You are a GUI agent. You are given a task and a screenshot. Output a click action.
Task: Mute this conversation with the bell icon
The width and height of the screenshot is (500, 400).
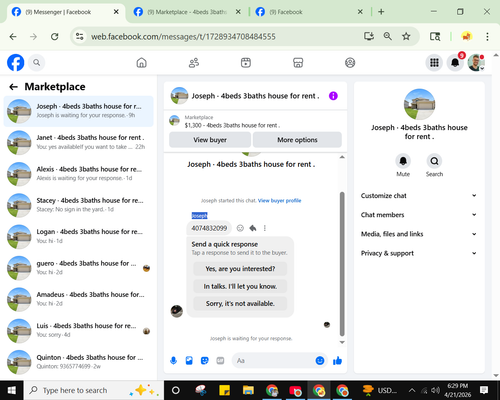[x=403, y=161]
